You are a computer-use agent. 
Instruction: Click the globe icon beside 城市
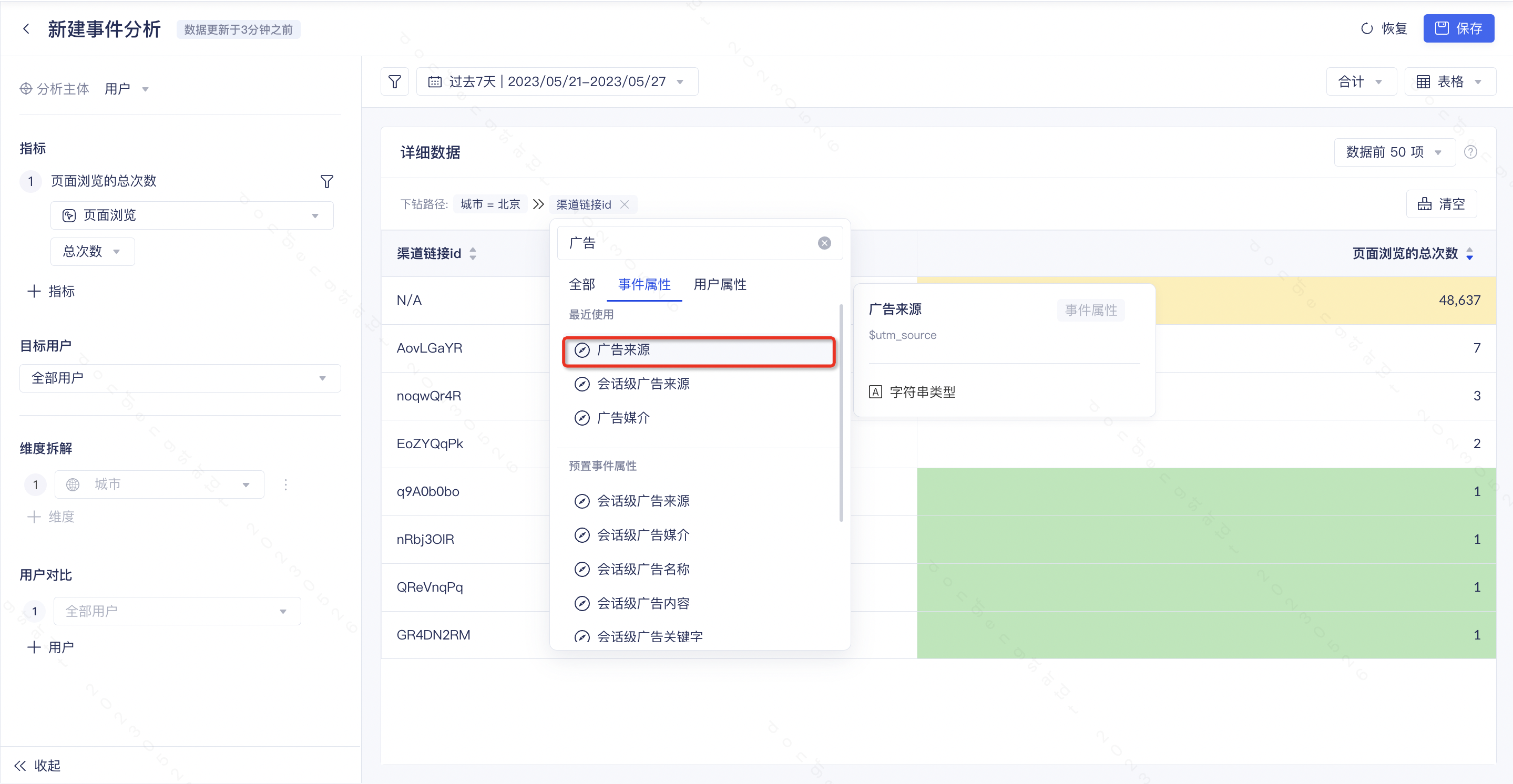tap(72, 484)
